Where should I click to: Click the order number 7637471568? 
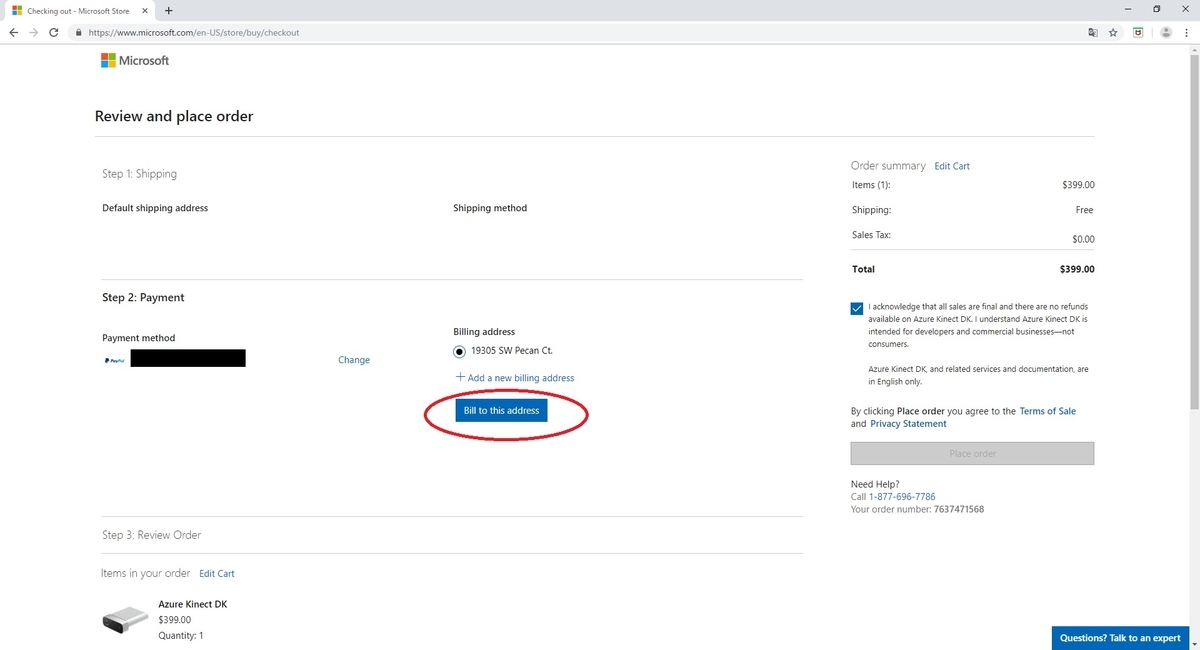[959, 509]
